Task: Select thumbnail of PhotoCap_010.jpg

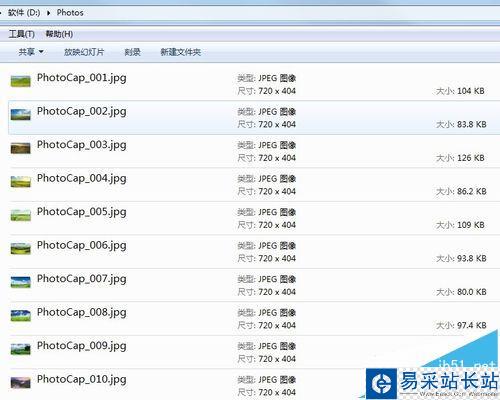Action: coord(20,382)
